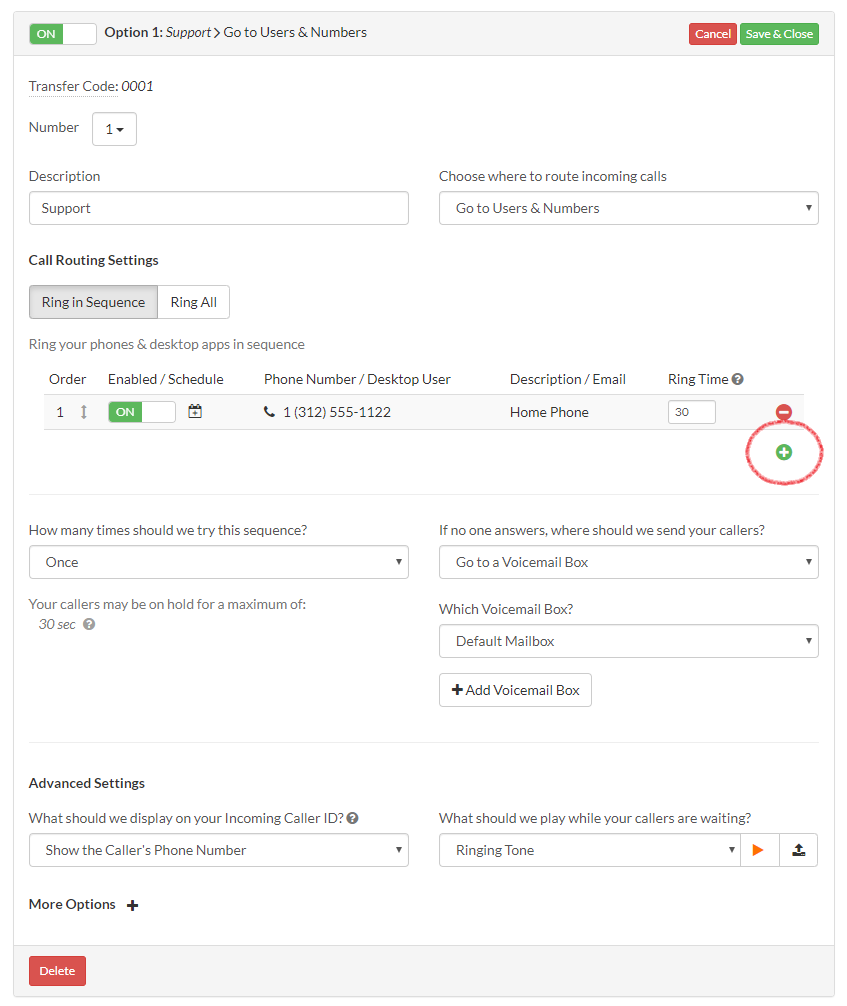Screen dimensions: 847x1006
Task: Disable the Home Phone ON toggle
Action: 141,412
